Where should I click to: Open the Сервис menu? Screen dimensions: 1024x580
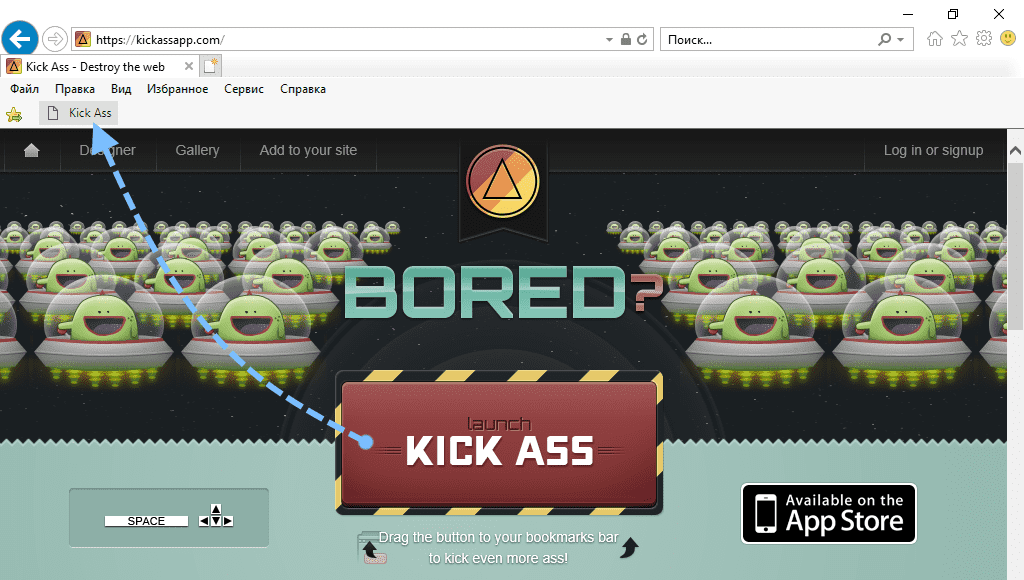point(244,89)
